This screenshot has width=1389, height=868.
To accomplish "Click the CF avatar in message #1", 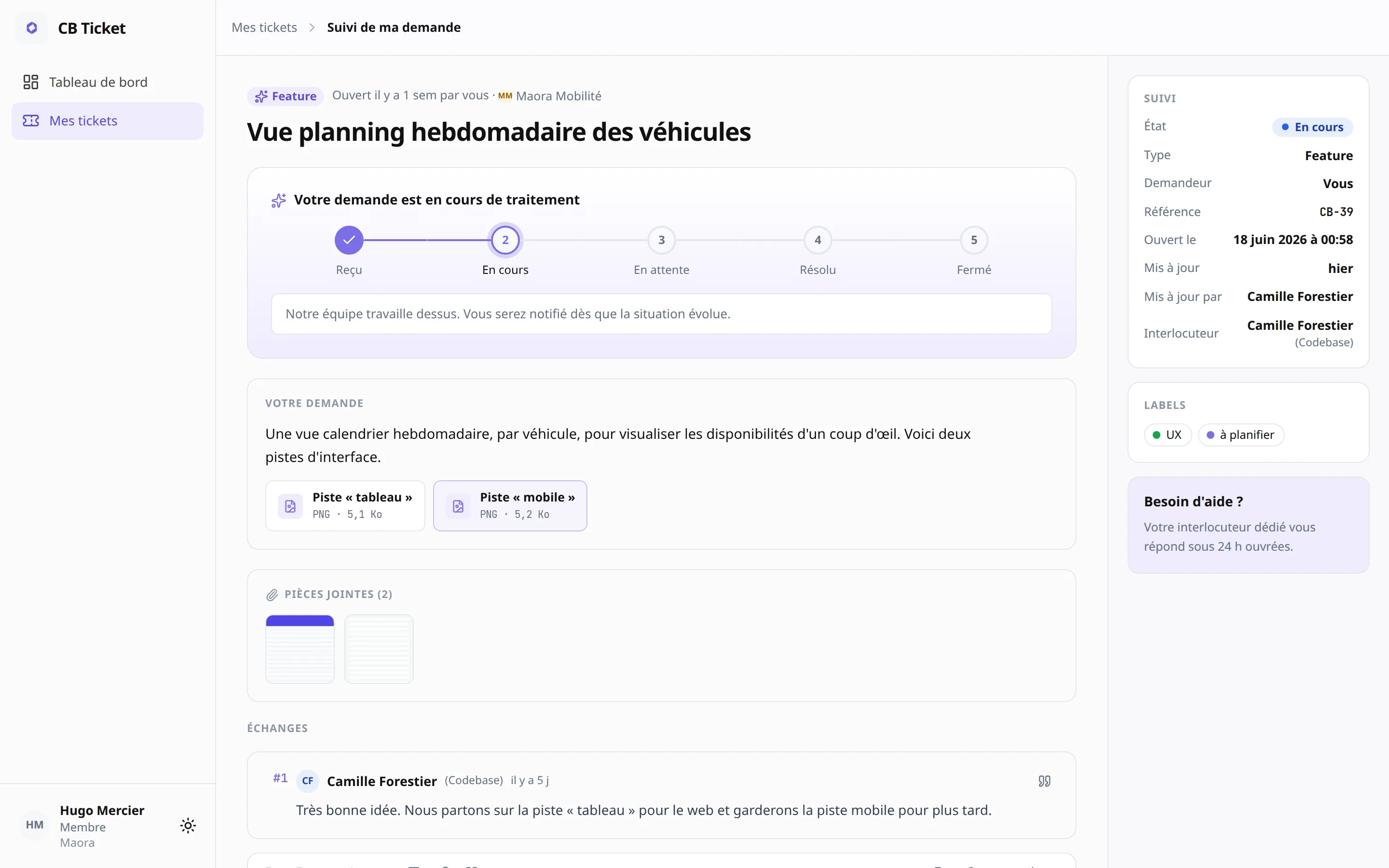I will [x=308, y=781].
